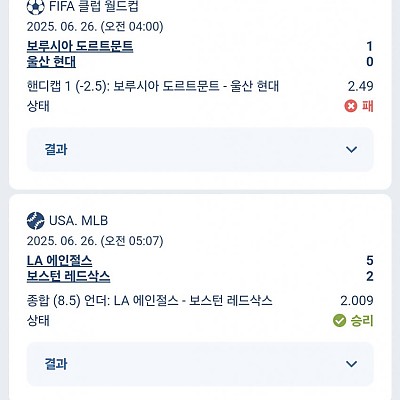Expand the 결과 chevron under the MLB match

[352, 364]
